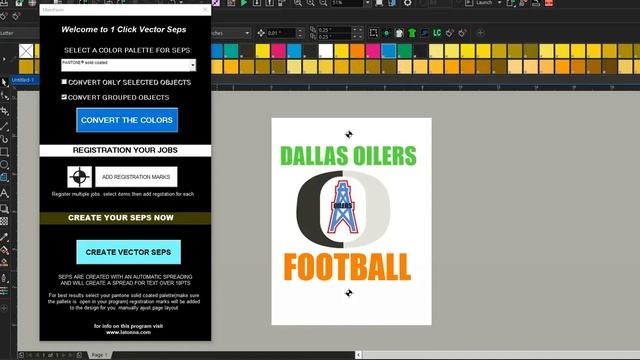The width and height of the screenshot is (640, 360).
Task: Click the orange FOOTBALL text
Action: (x=347, y=267)
